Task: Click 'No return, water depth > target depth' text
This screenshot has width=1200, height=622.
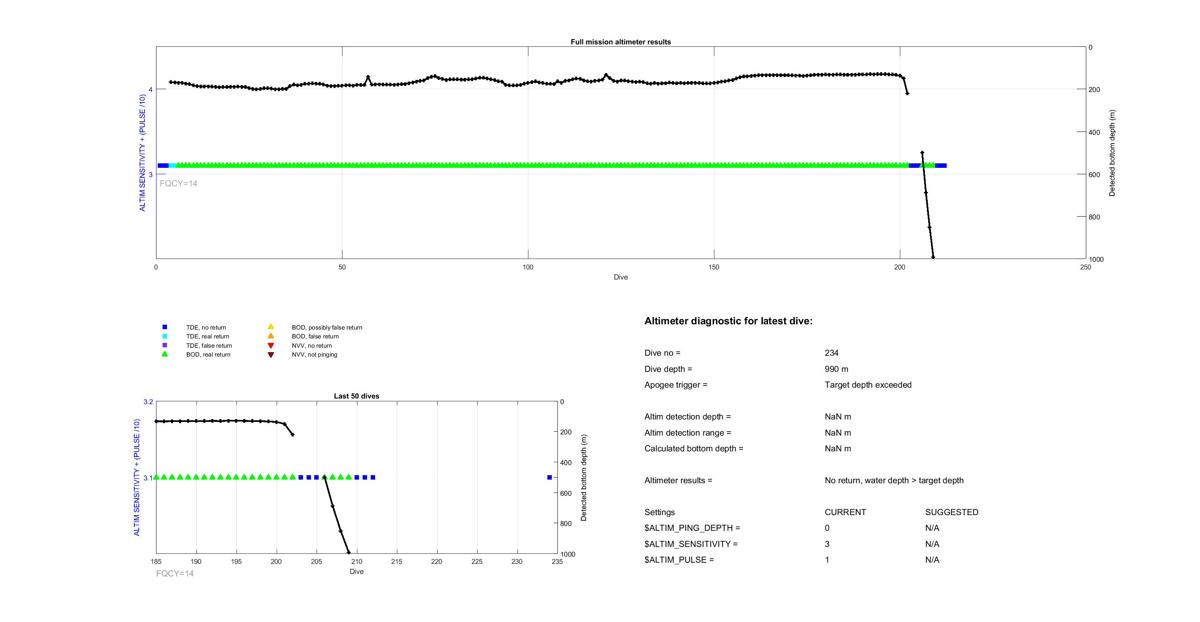Action: pos(894,481)
